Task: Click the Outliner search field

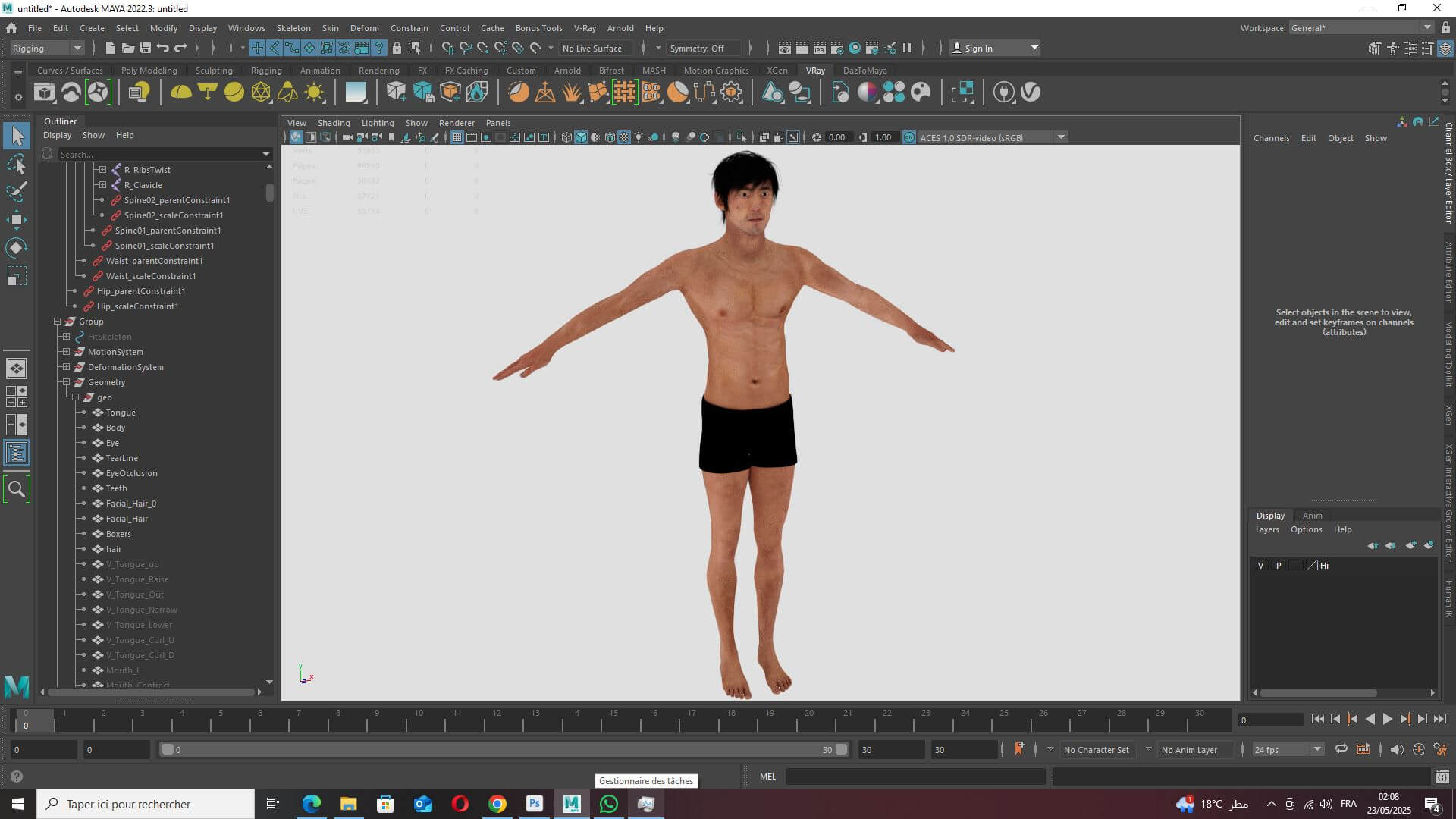Action: pyautogui.click(x=159, y=154)
